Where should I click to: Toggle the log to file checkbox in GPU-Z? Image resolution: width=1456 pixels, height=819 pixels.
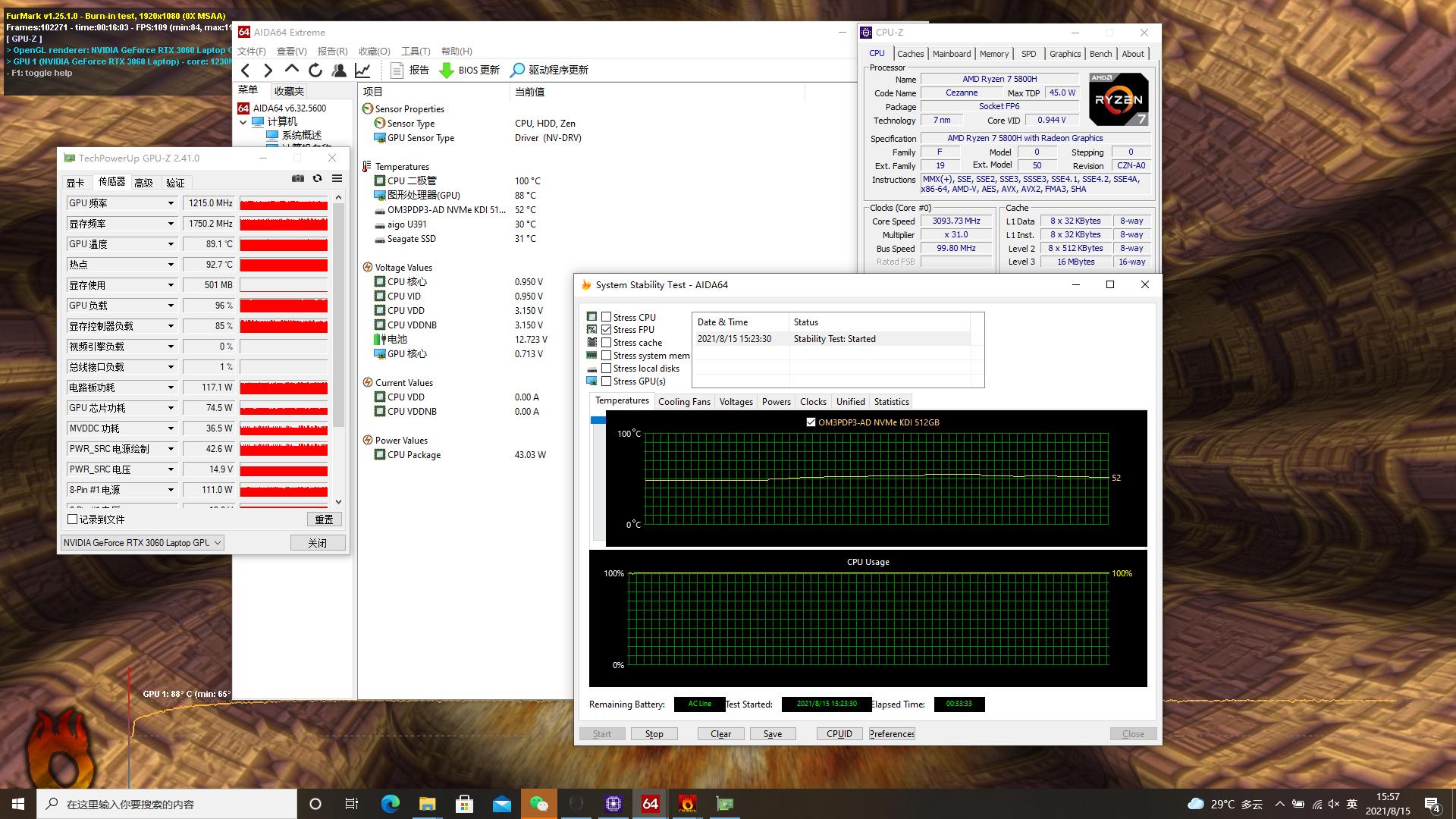[73, 519]
